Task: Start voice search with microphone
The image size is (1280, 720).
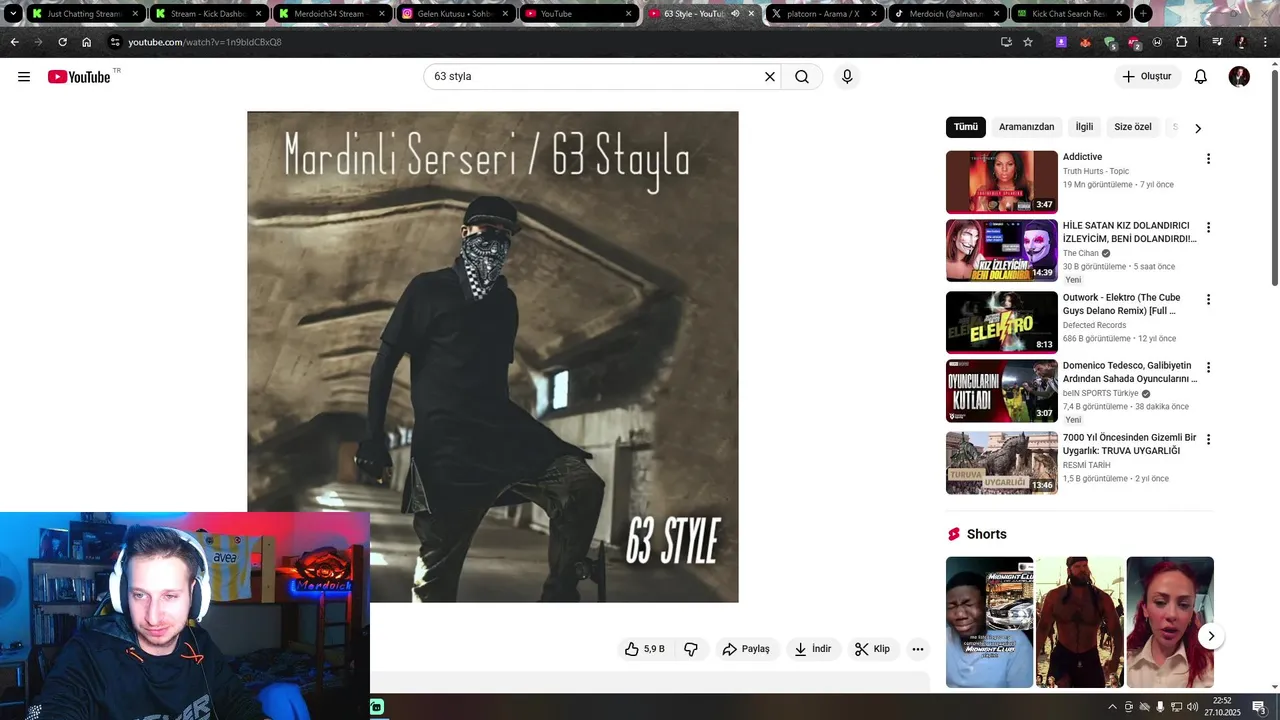Action: 847,77
